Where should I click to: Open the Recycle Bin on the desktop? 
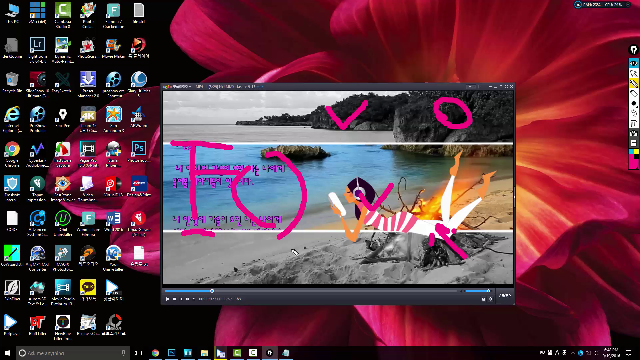[x=12, y=80]
